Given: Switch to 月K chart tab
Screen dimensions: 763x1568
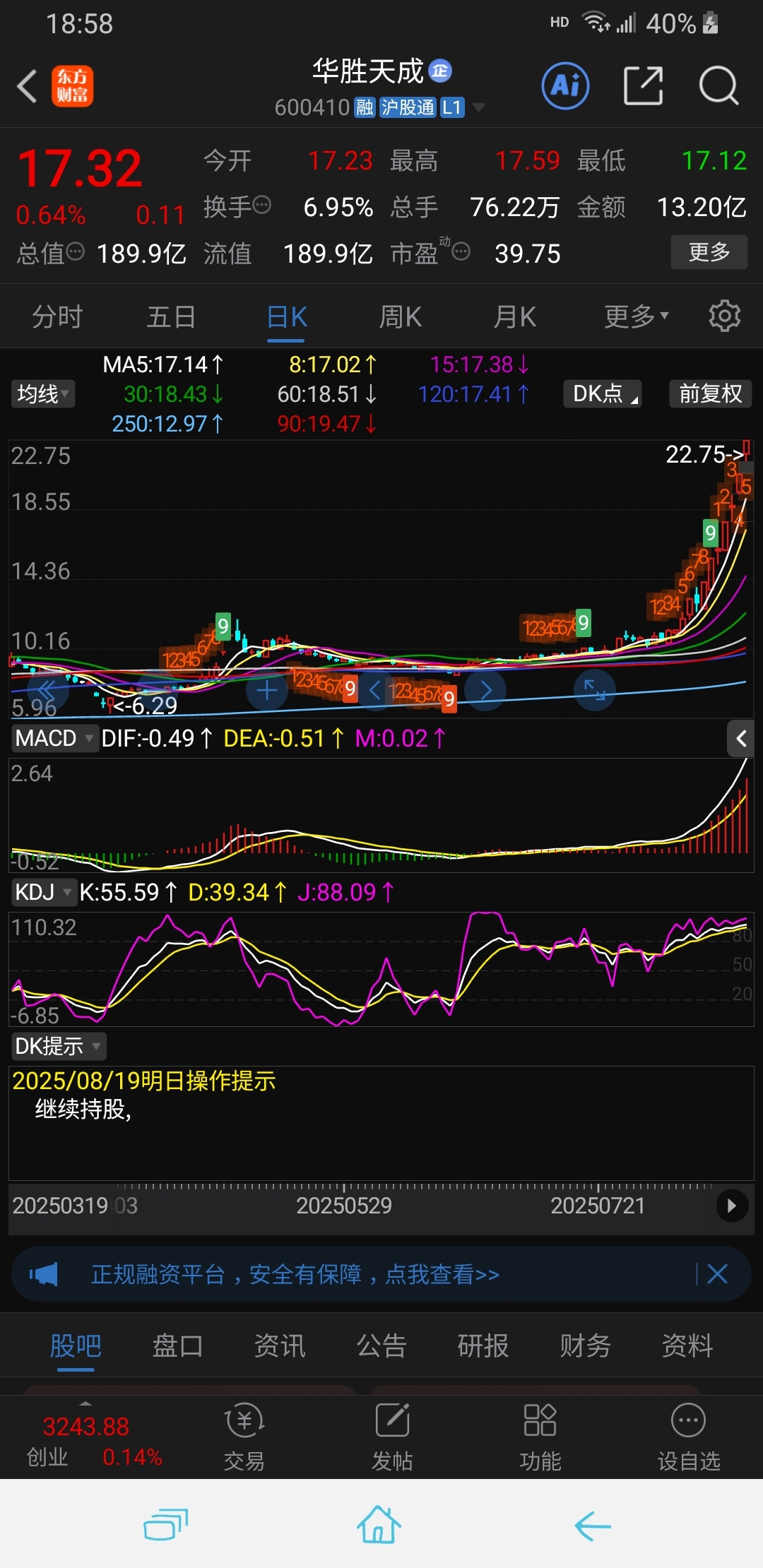Looking at the screenshot, I should [515, 316].
